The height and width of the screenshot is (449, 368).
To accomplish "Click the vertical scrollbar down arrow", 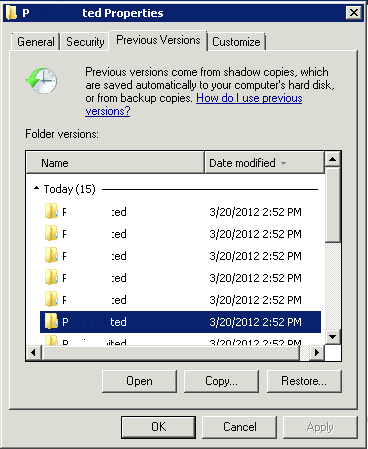I will click(332, 337).
